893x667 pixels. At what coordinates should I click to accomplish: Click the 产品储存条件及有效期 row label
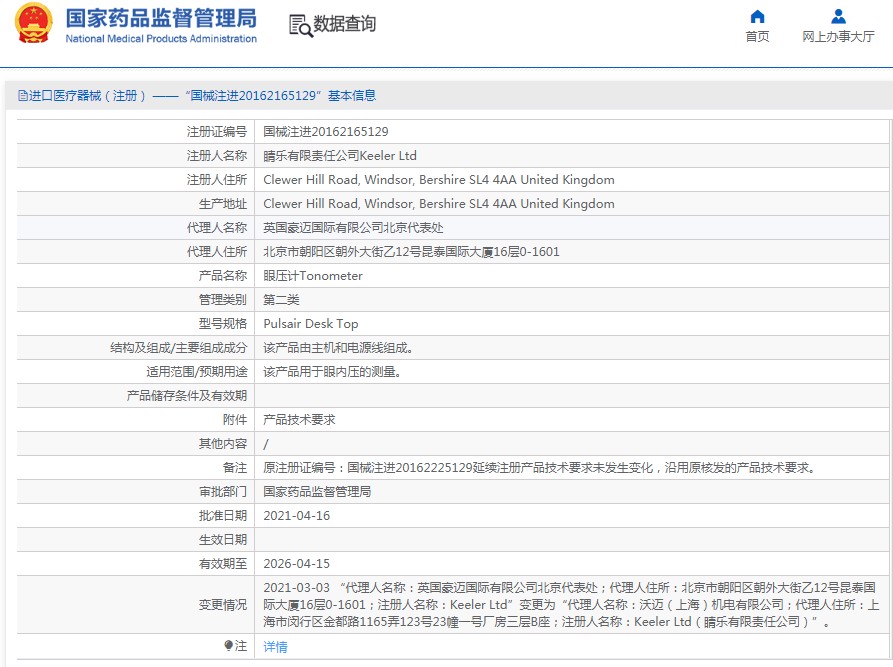(187, 396)
